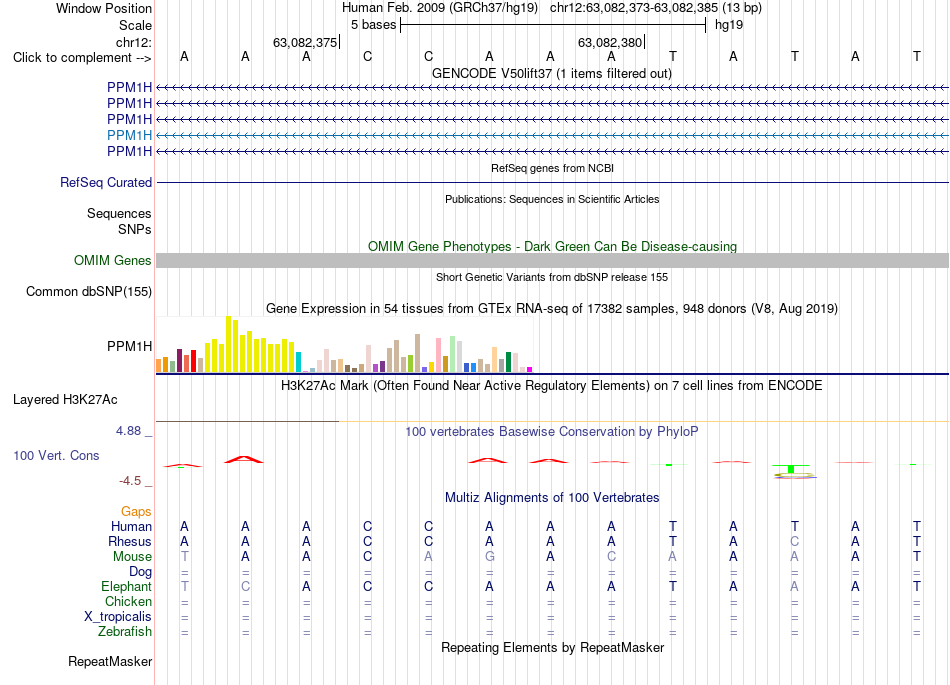
Task: Click 'Multiz Alignments of 100 Vertebrates' title
Action: pyautogui.click(x=552, y=498)
